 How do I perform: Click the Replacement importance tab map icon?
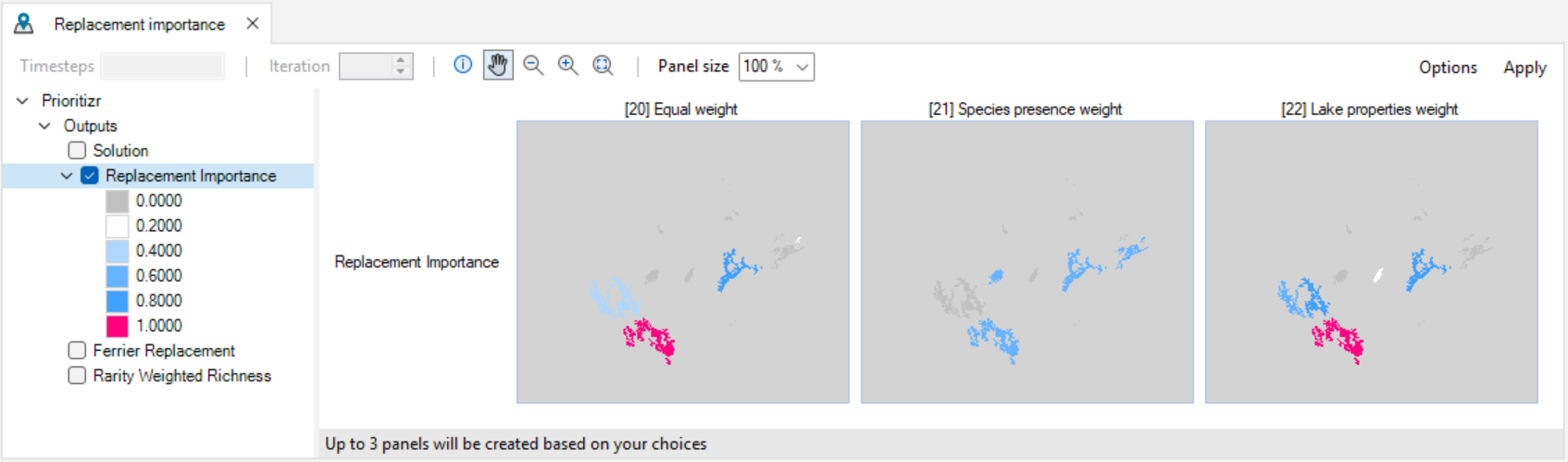[24, 24]
